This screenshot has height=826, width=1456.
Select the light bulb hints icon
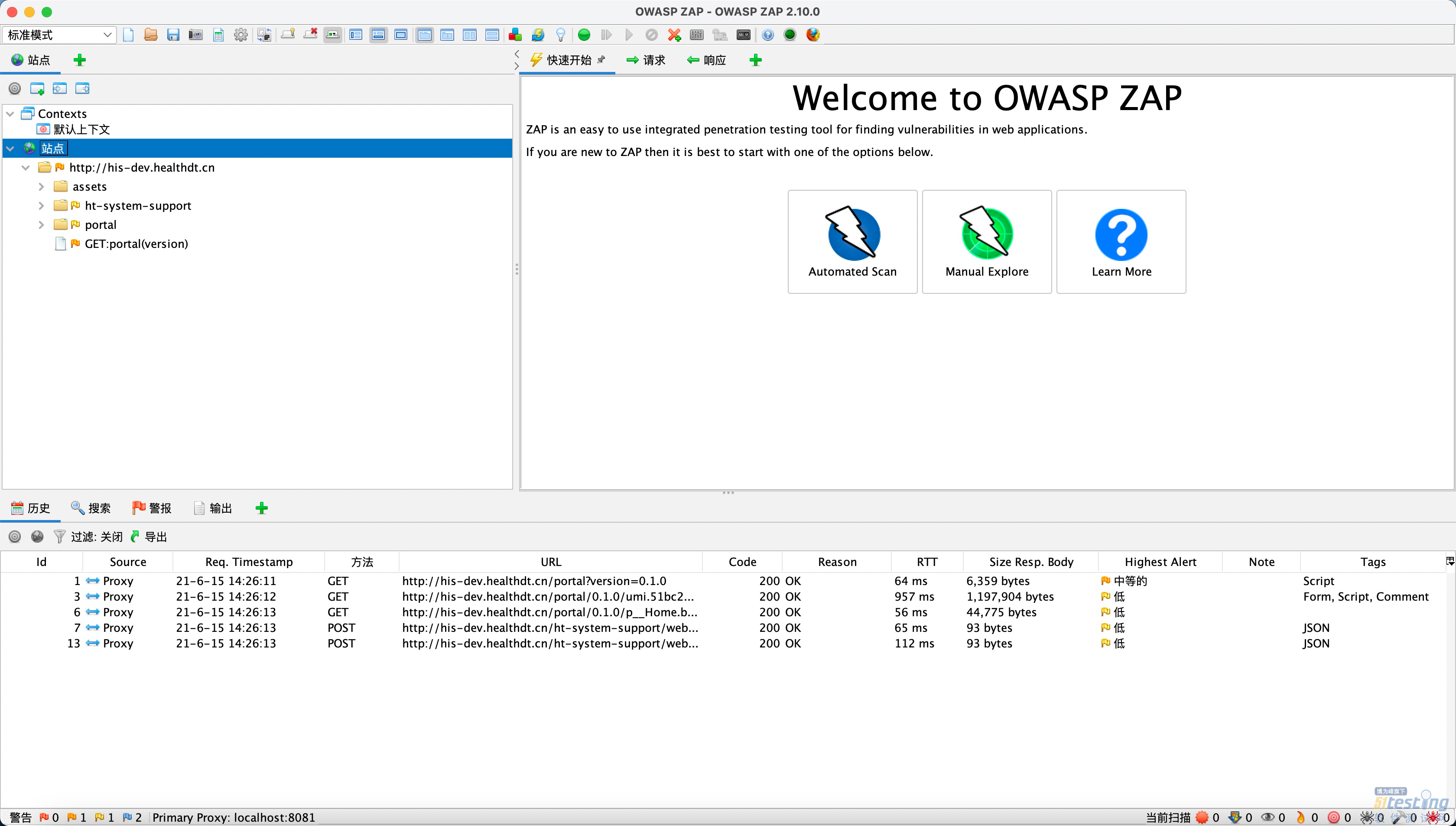coord(560,35)
